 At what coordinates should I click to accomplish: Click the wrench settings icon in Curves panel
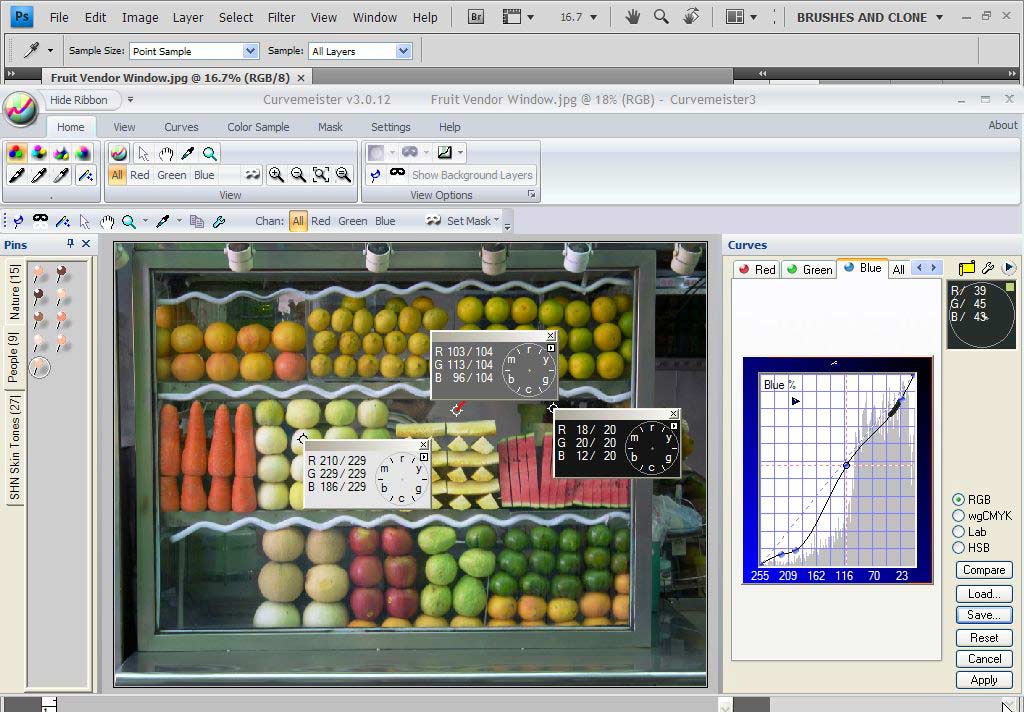987,268
